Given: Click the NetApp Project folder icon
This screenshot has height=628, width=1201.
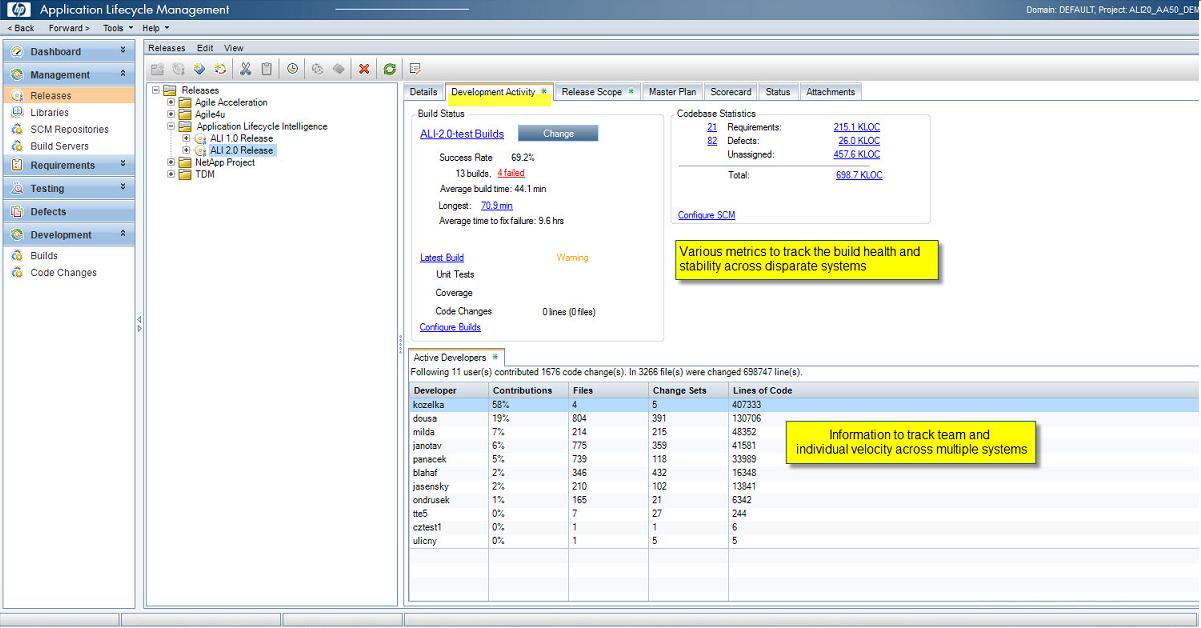Looking at the screenshot, I should tap(185, 163).
